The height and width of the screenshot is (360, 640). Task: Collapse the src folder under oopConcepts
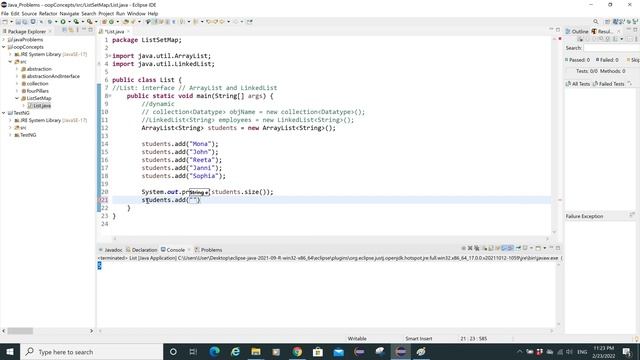(x=10, y=62)
